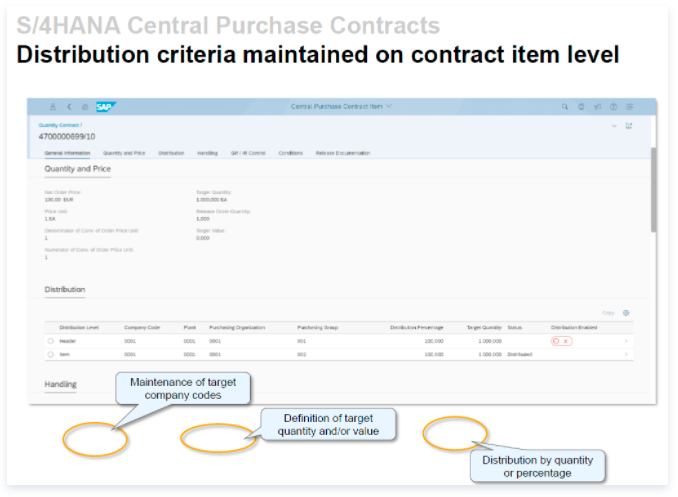
Task: Go back with the back arrow
Action: point(69,106)
